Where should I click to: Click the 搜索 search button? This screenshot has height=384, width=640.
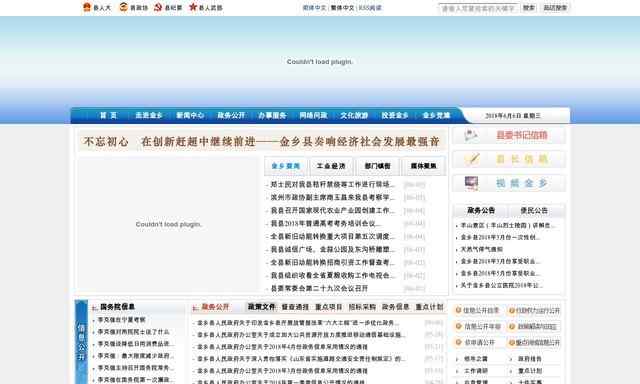(x=529, y=8)
